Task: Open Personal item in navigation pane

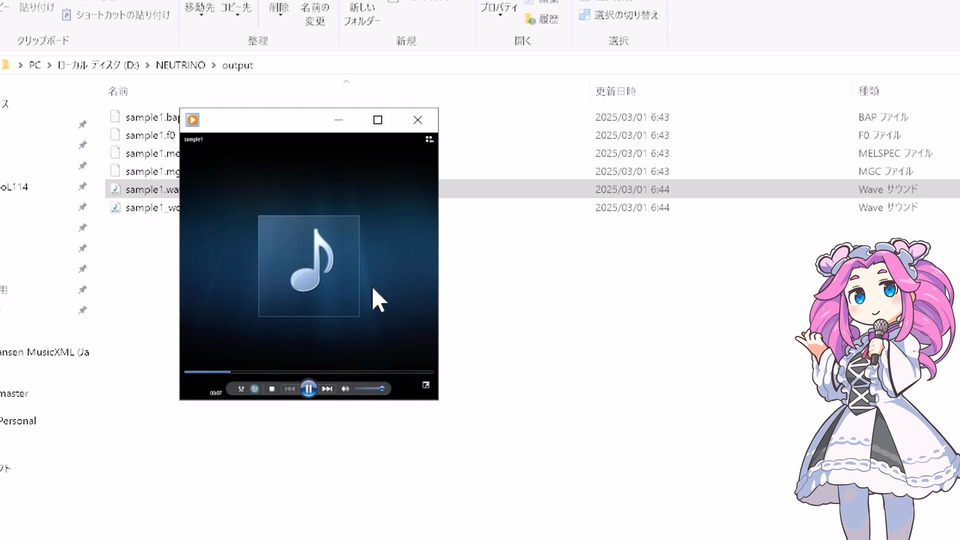Action: click(x=18, y=421)
